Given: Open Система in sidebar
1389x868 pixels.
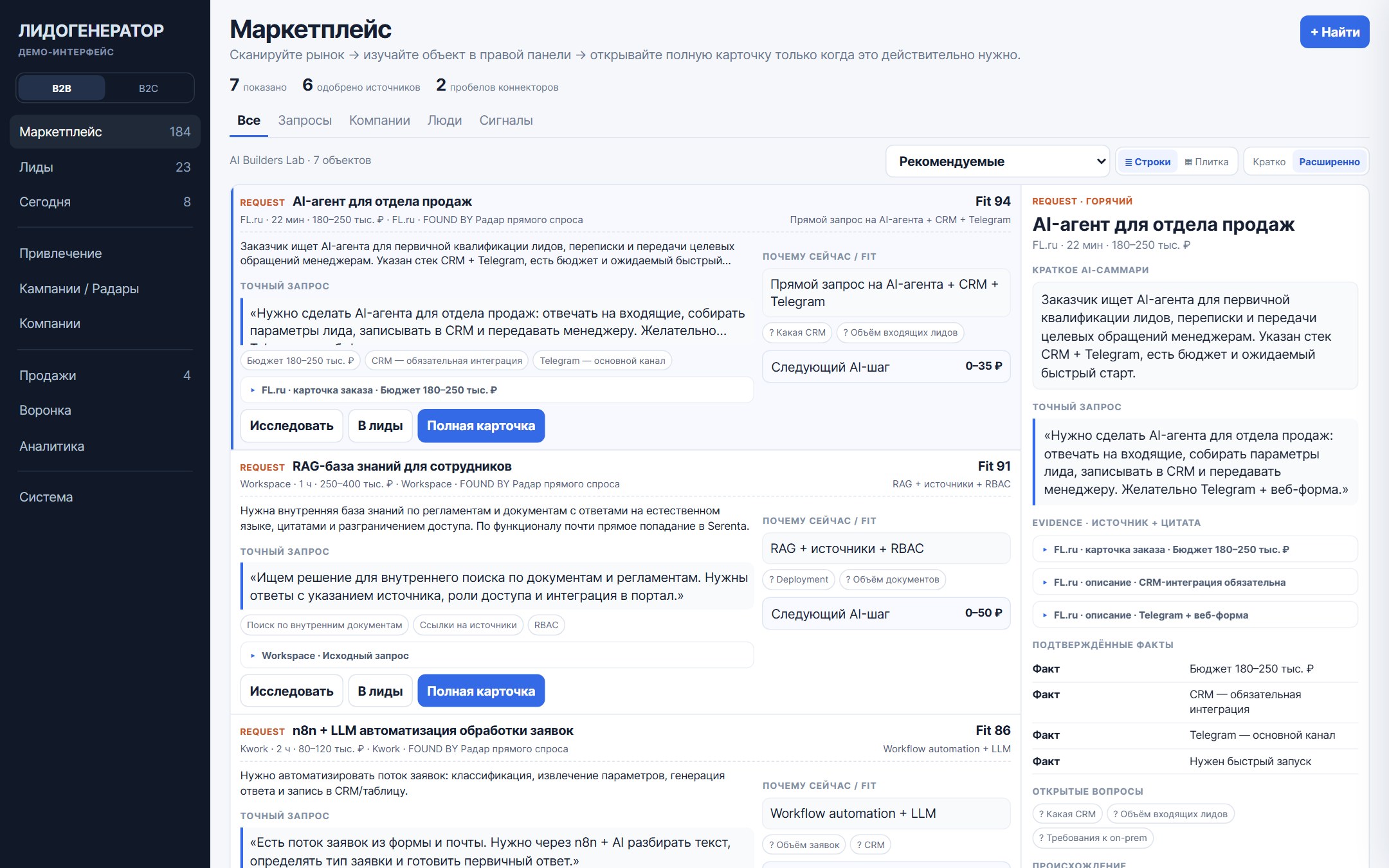Looking at the screenshot, I should (105, 497).
